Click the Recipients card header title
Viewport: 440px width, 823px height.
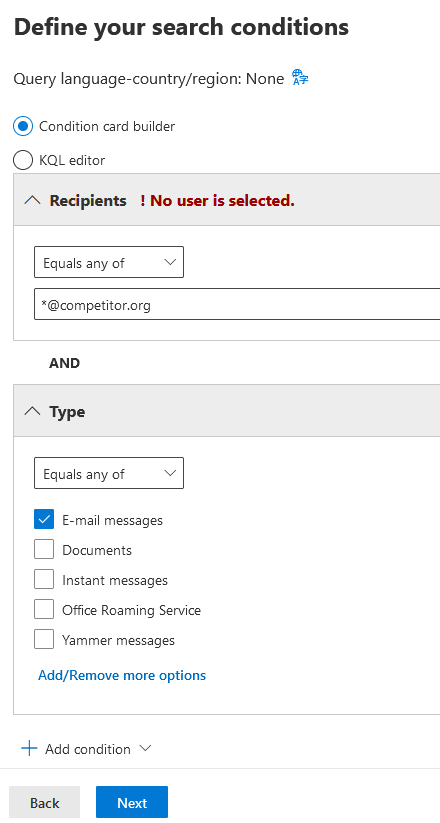[88, 201]
